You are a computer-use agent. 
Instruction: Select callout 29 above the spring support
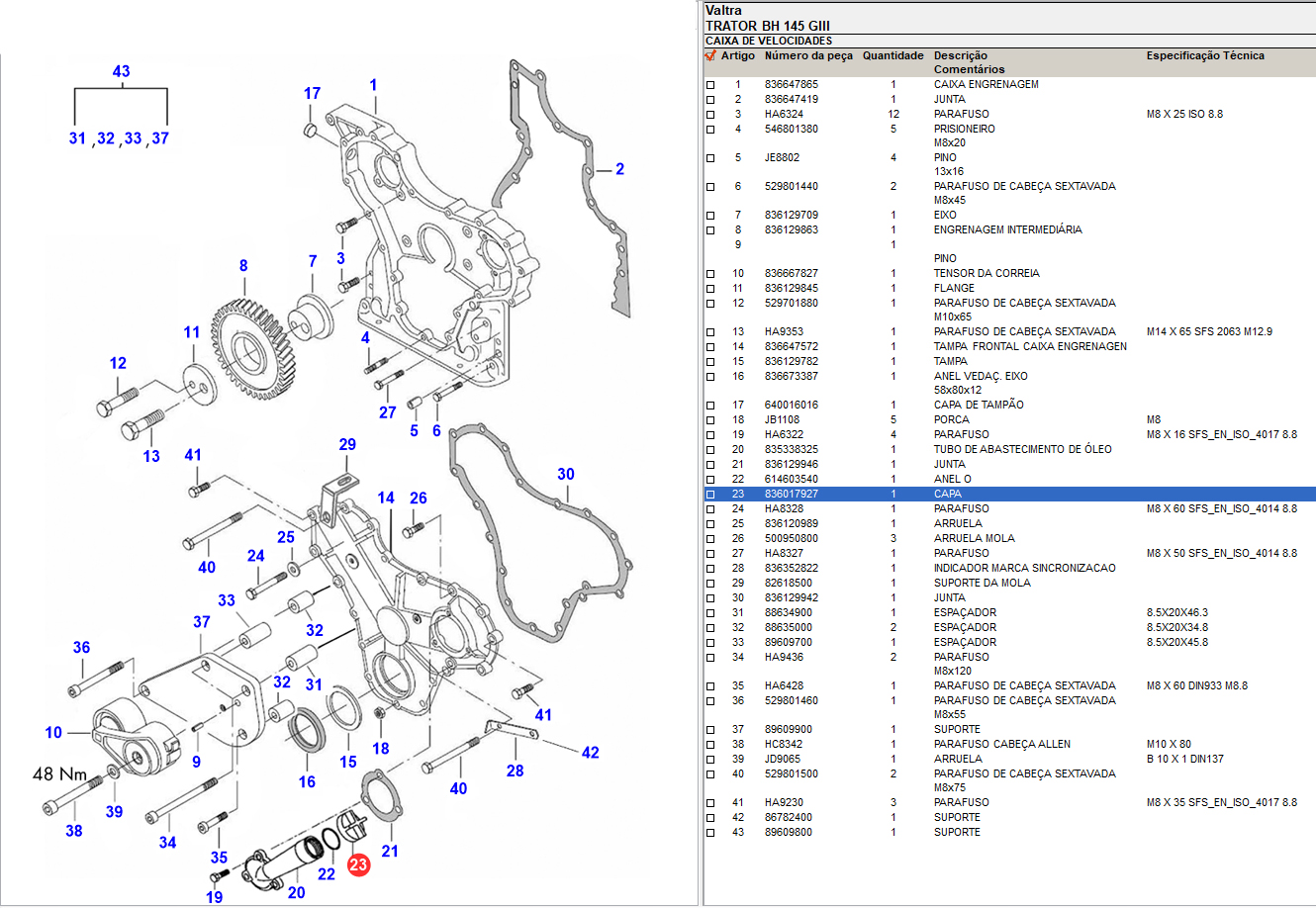(x=347, y=445)
